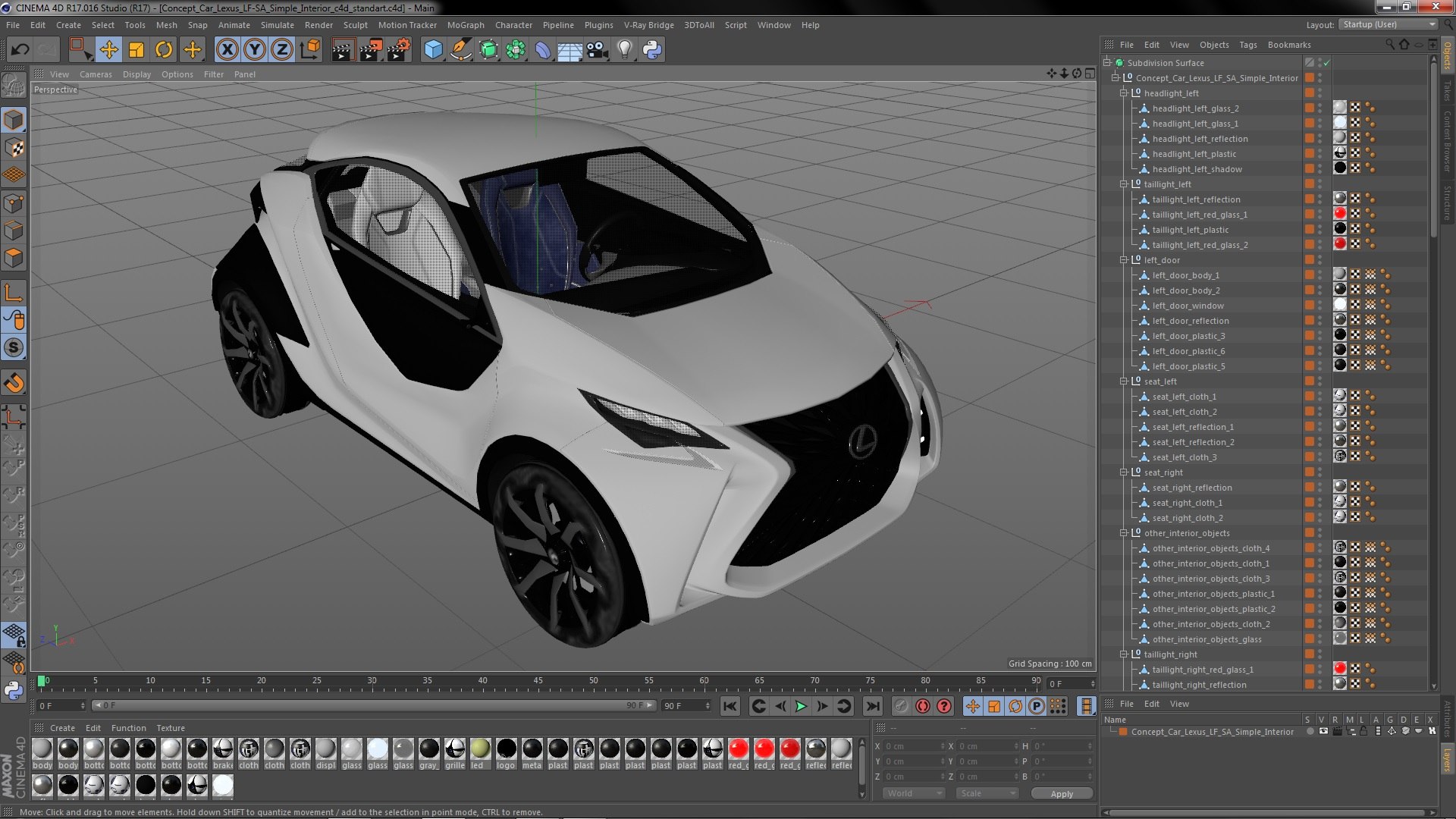Toggle X axis lock
This screenshot has height=819, width=1456.
point(227,50)
